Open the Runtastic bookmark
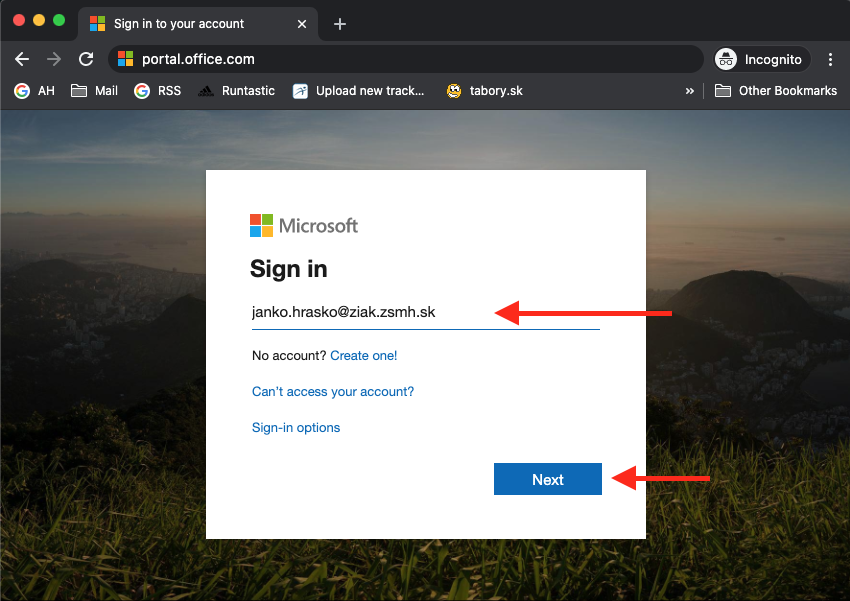Viewport: 850px width, 601px height. tap(236, 91)
